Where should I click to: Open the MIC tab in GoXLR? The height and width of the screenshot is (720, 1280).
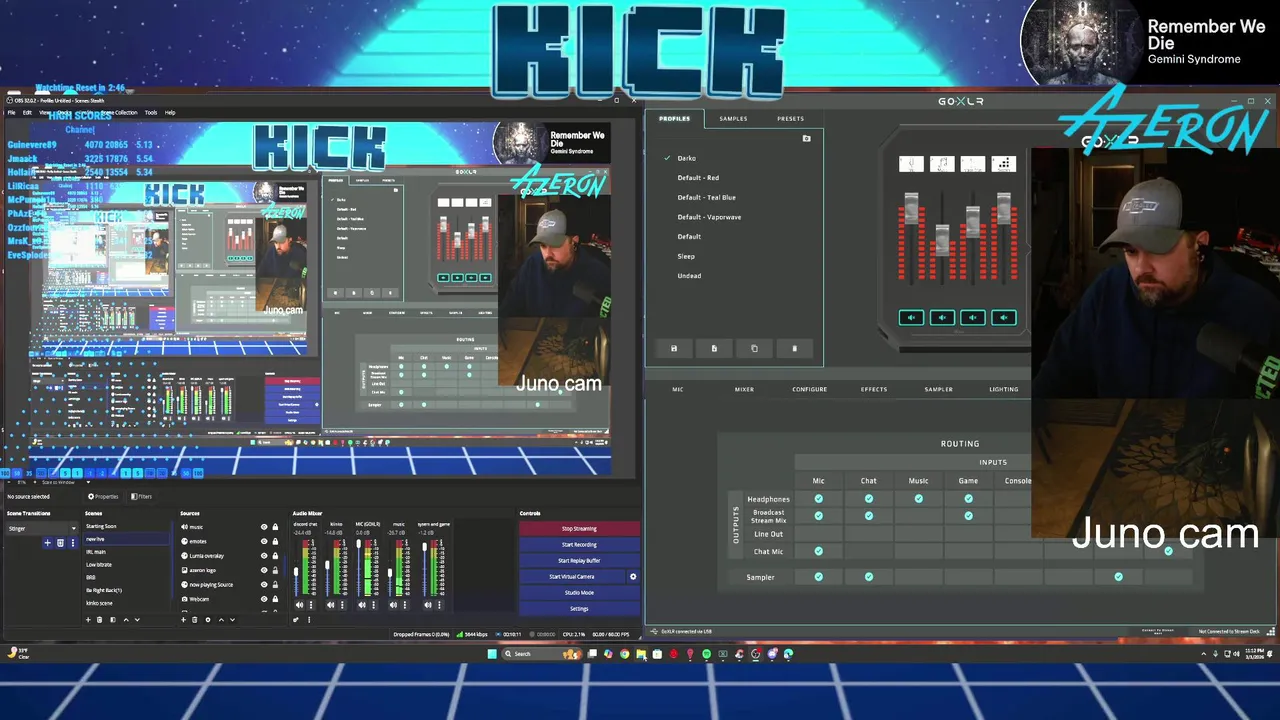678,389
